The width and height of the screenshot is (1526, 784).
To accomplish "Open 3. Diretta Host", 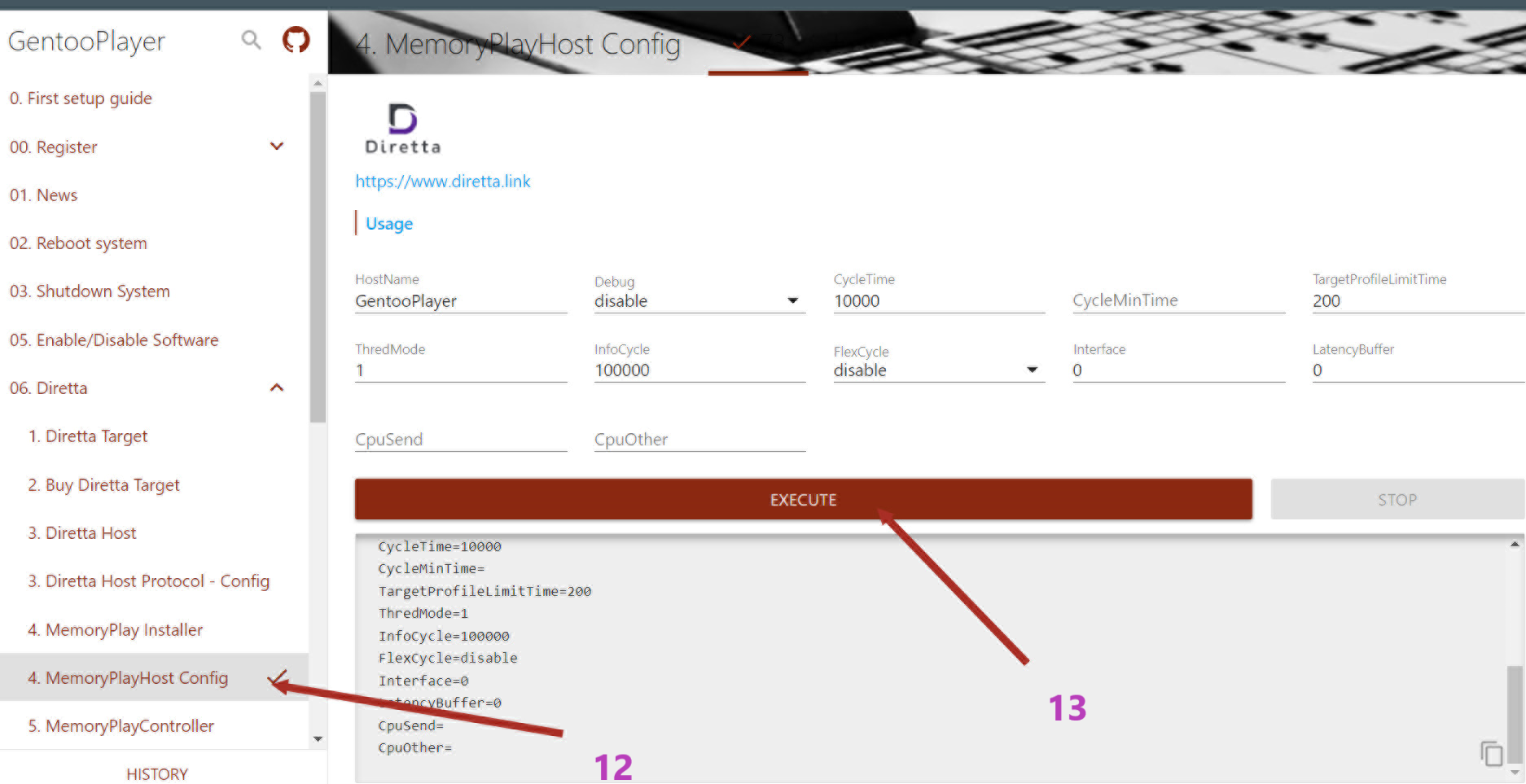I will click(82, 533).
